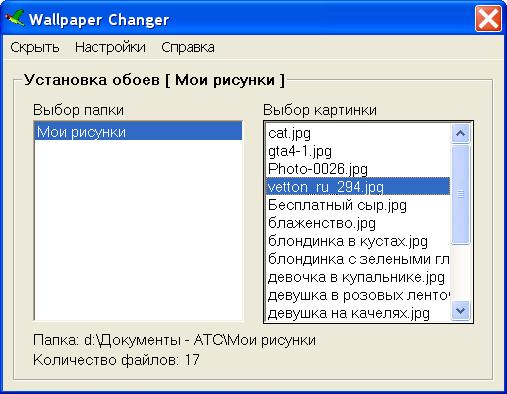Select Photo-0026.jpg file

(x=358, y=169)
